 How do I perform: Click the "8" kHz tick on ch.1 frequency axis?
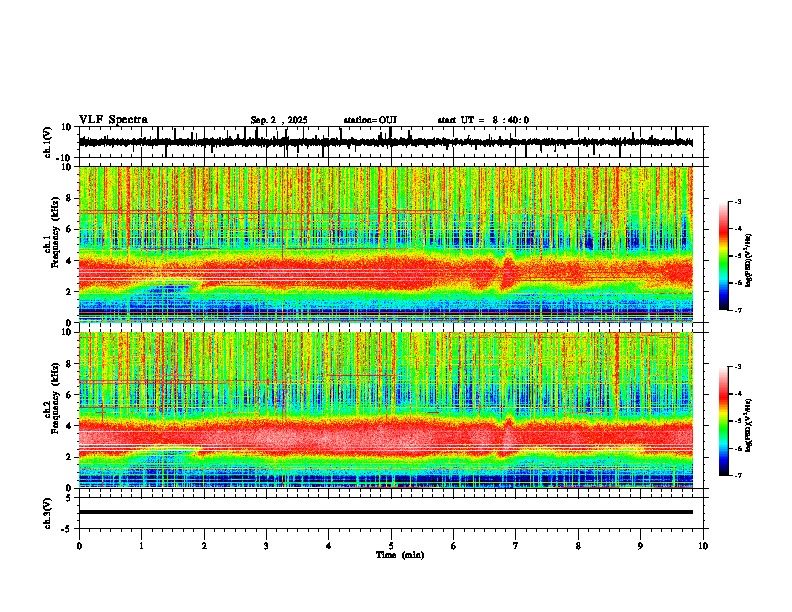[x=70, y=198]
